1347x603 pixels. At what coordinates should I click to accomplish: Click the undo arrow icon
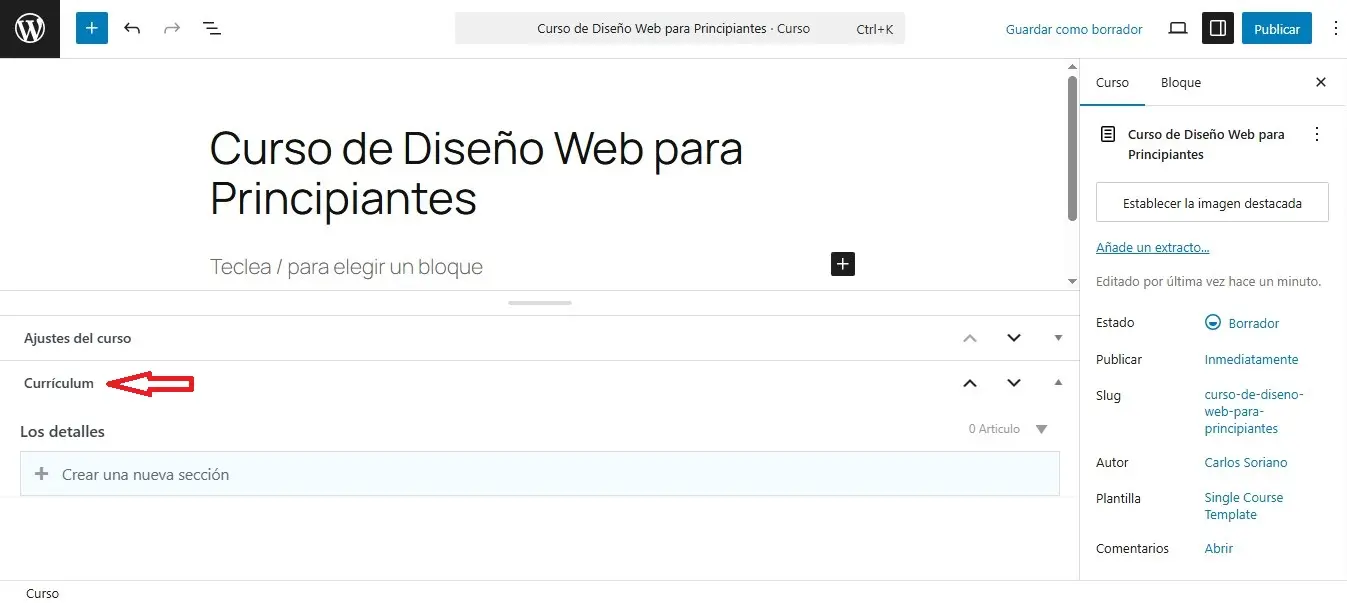[132, 29]
